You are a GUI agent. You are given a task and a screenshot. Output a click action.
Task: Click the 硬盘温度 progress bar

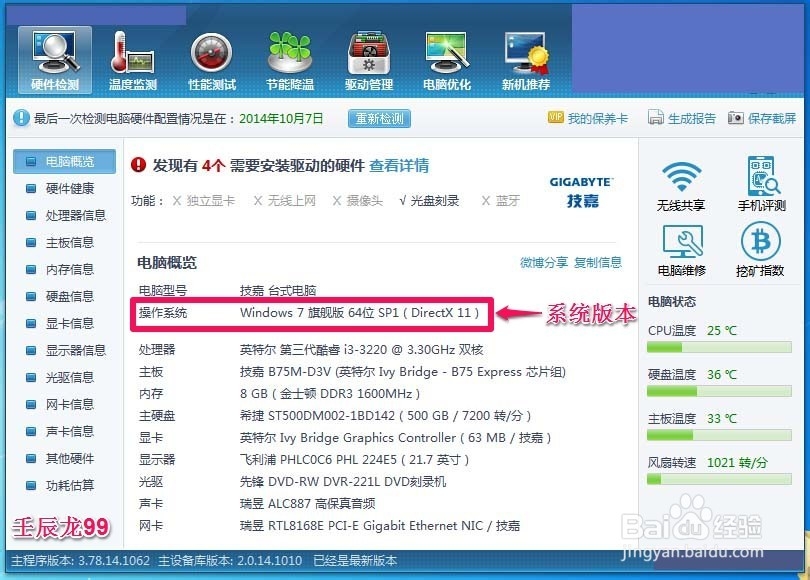[x=719, y=391]
